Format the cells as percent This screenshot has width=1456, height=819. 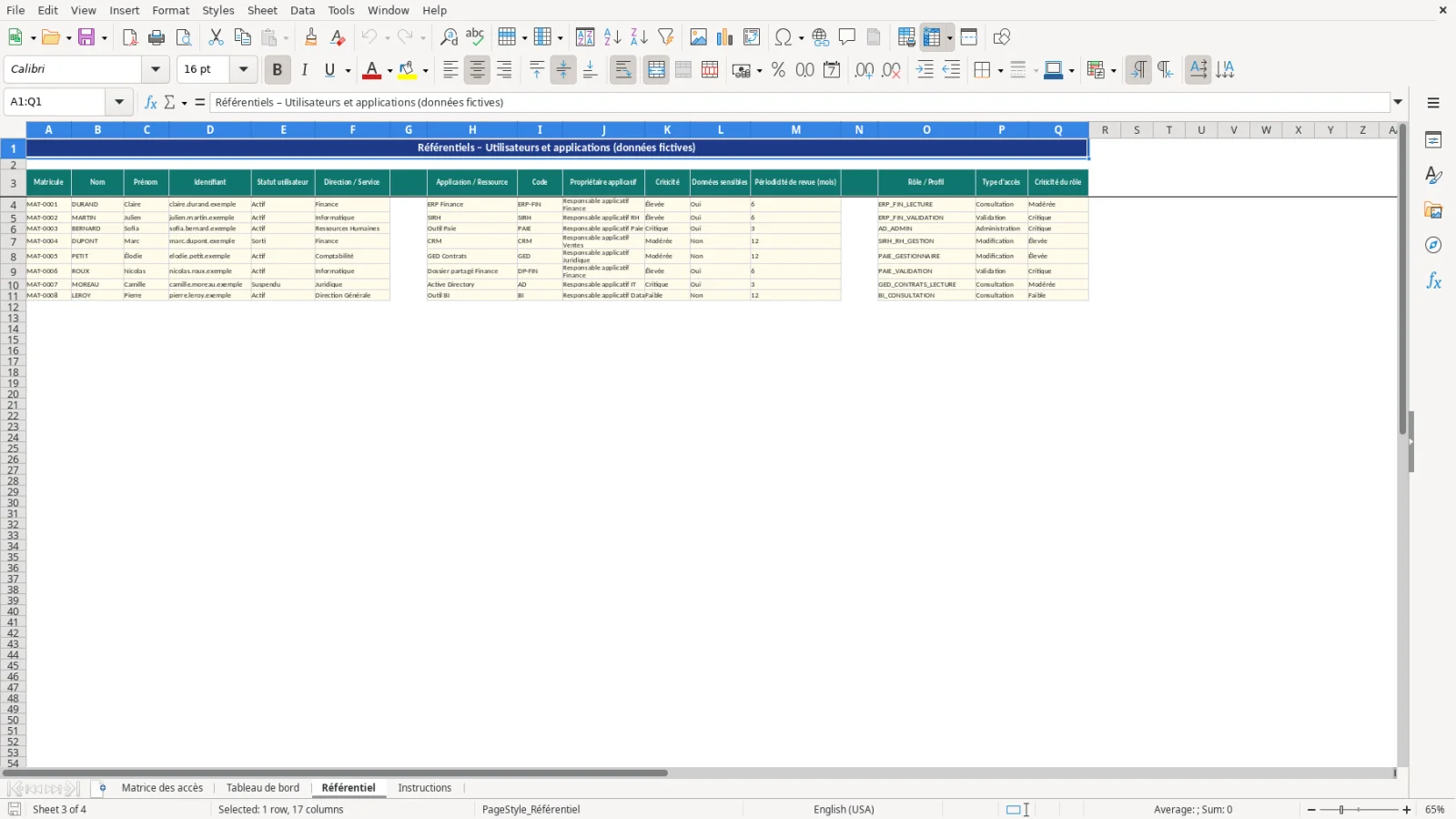point(778,70)
